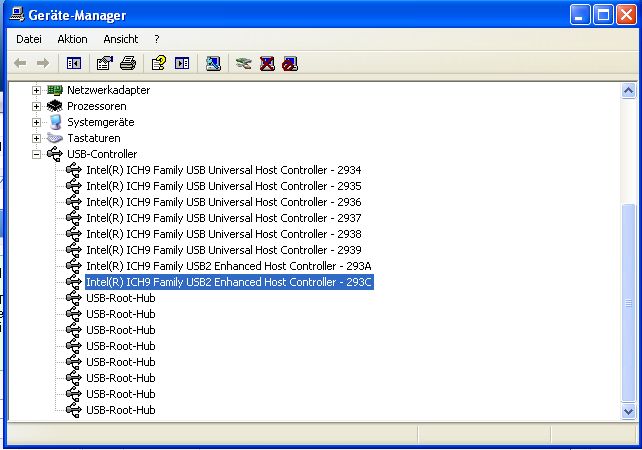Viewport: 642px width, 450px height.
Task: Minimize the Geräte-Manager window
Action: pos(580,15)
